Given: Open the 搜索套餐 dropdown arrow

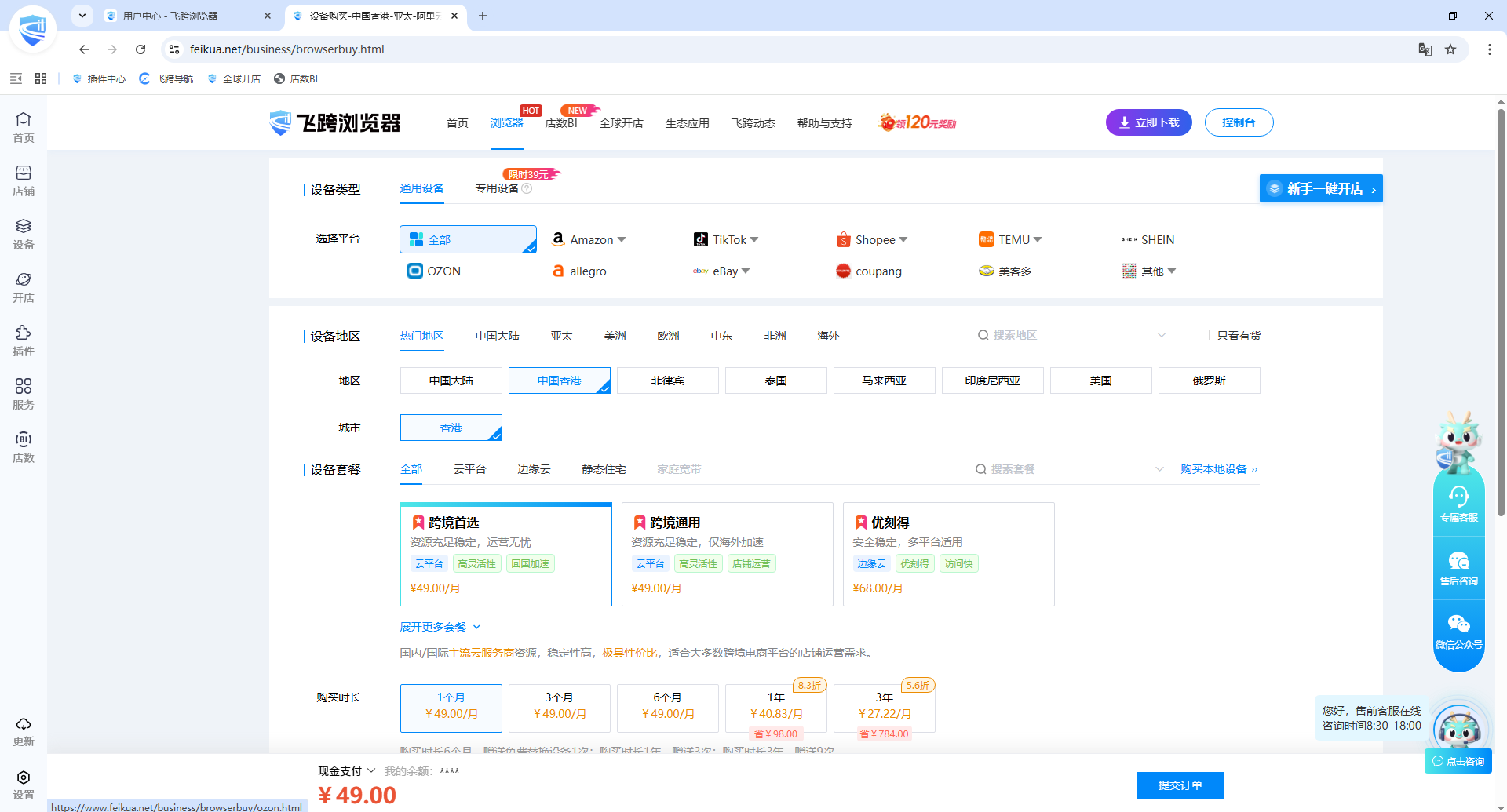Looking at the screenshot, I should [1160, 468].
